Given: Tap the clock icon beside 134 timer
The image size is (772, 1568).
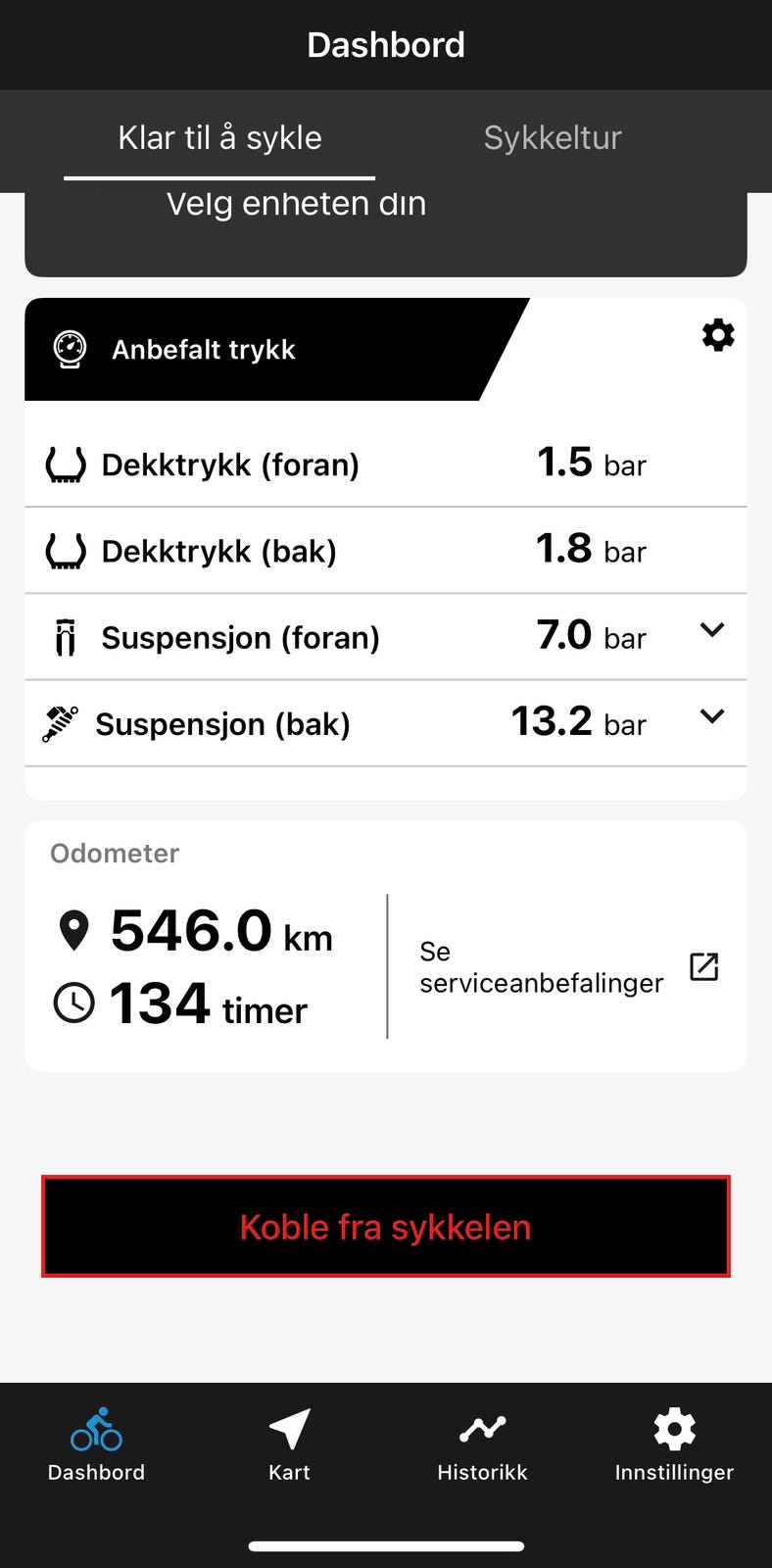Looking at the screenshot, I should [74, 1004].
